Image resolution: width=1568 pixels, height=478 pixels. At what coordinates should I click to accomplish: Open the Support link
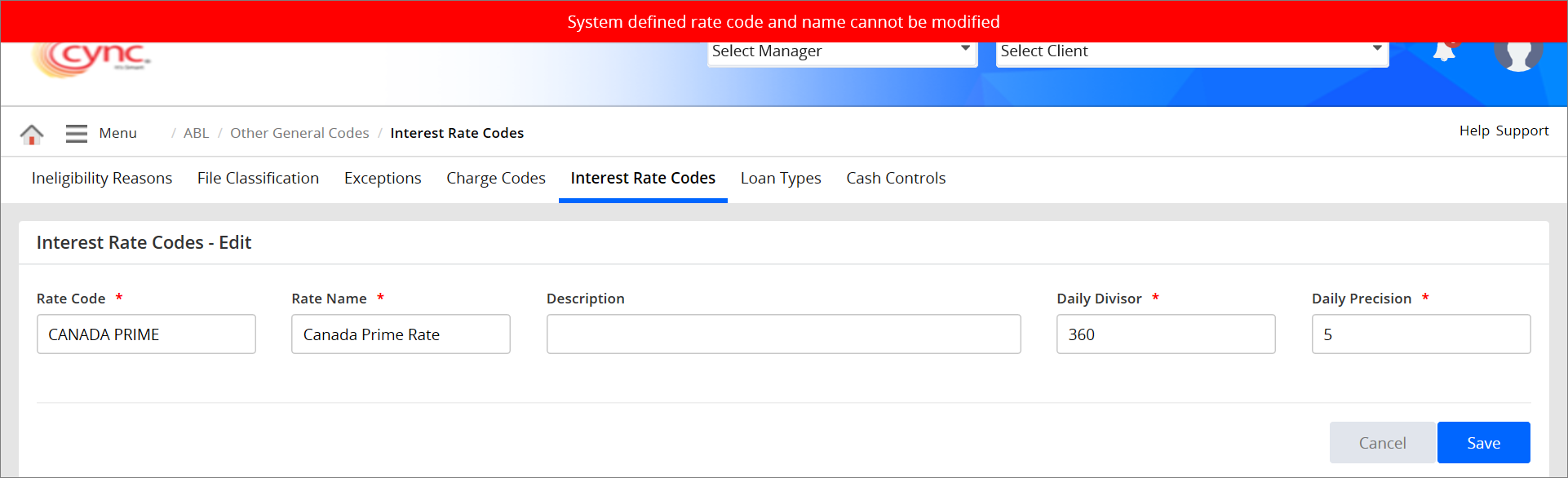click(x=1522, y=131)
